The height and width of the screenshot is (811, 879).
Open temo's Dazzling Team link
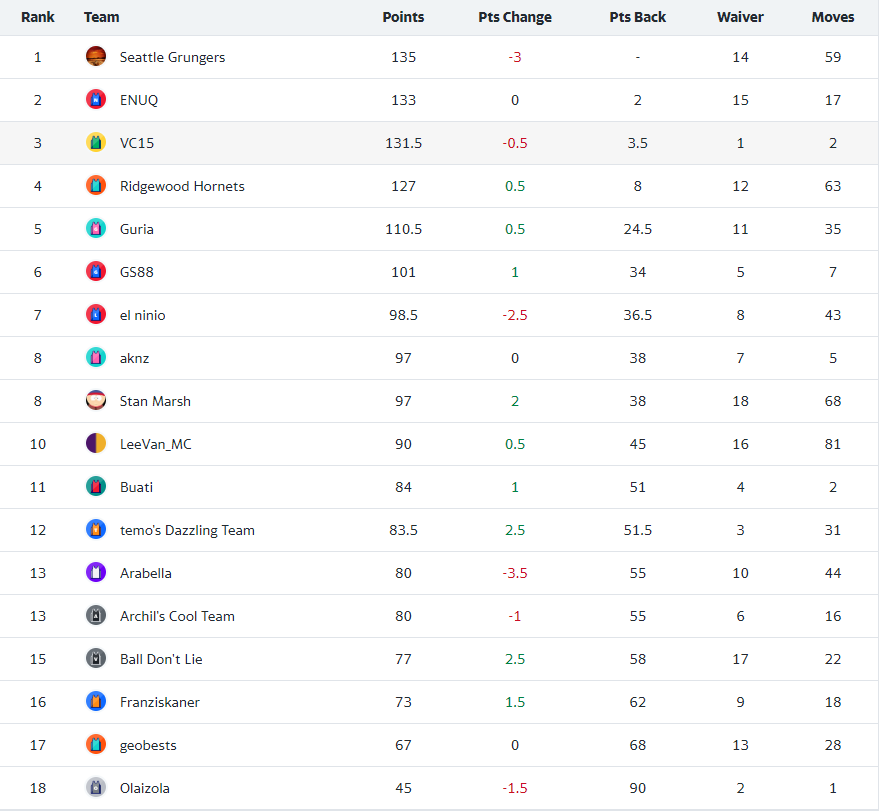(187, 530)
